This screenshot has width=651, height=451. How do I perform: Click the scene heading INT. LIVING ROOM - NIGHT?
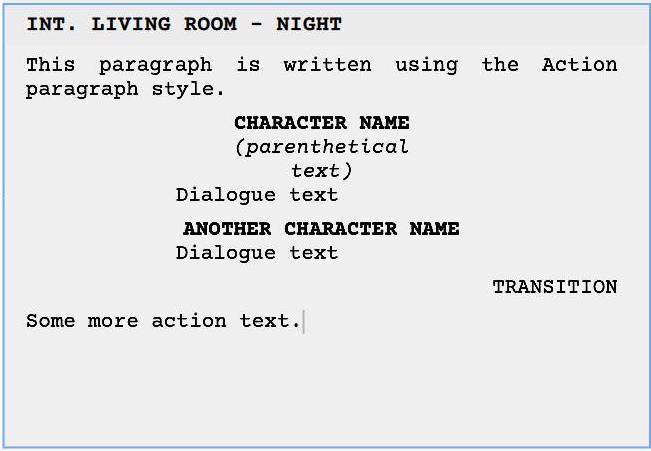coord(184,24)
